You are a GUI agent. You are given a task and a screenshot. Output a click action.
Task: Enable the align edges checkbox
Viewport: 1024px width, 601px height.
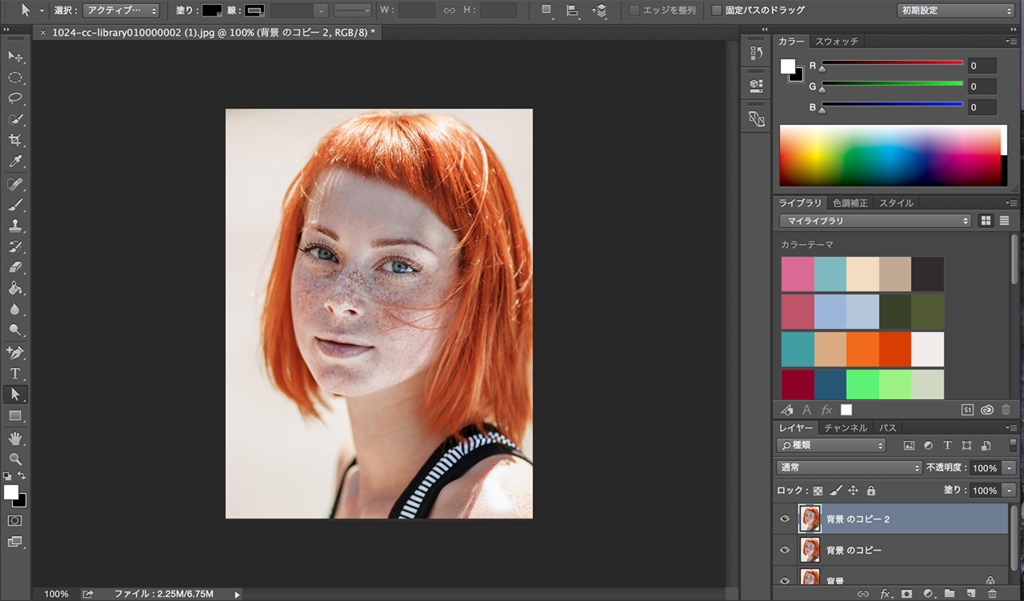tap(634, 10)
